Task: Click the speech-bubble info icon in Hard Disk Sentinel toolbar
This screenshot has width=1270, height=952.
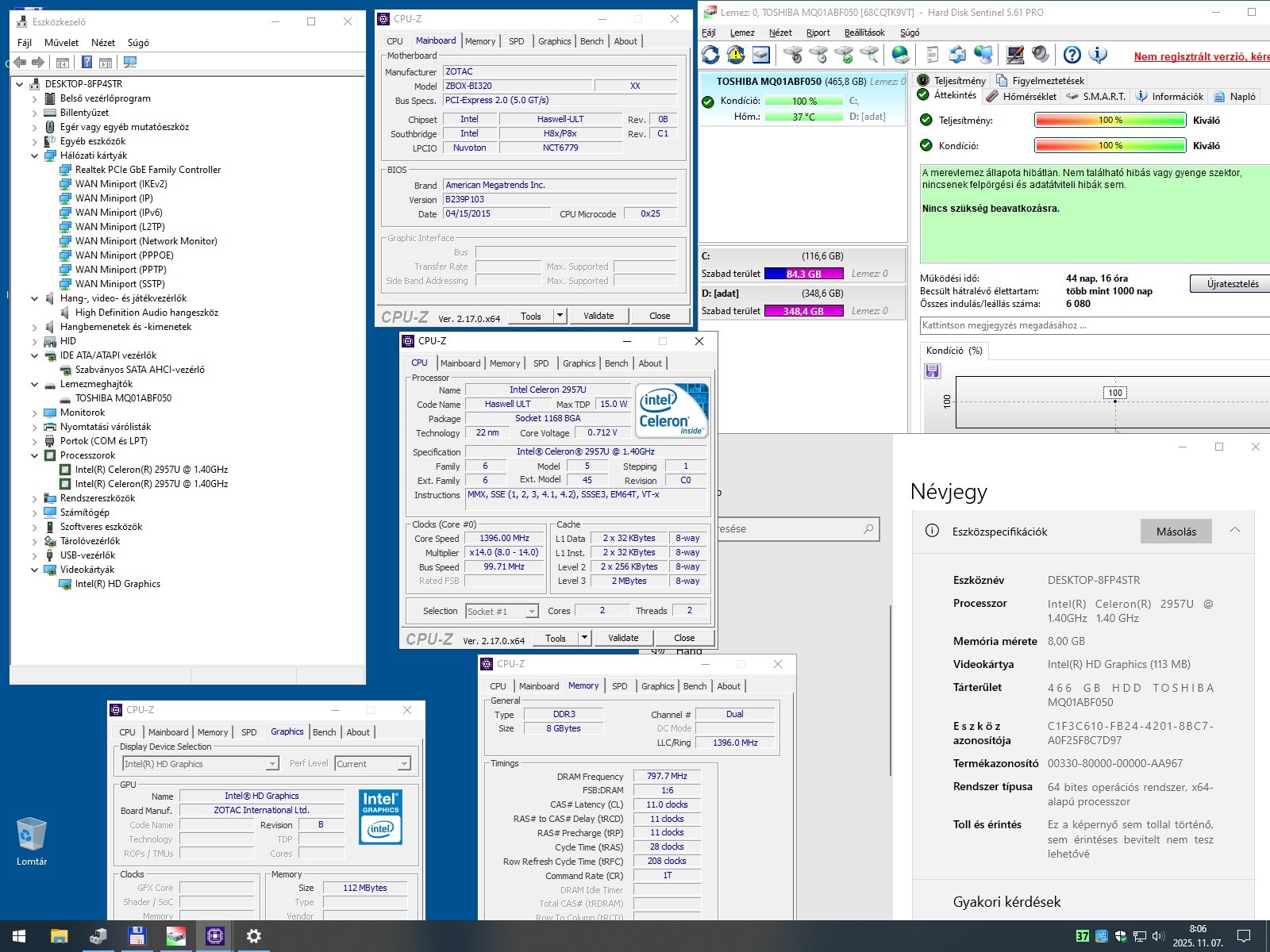Action: [1098, 55]
